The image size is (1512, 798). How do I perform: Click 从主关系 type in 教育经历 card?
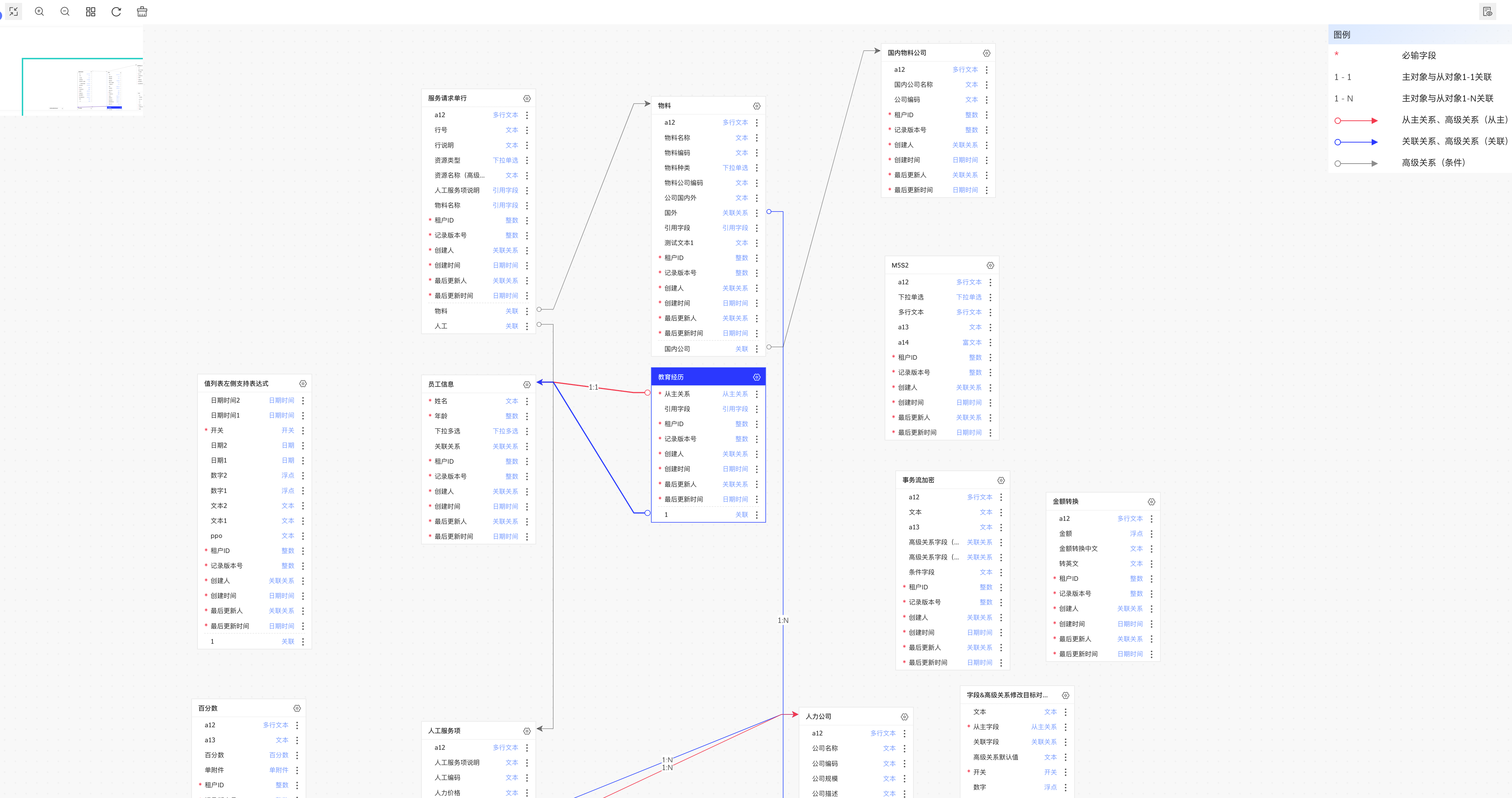tap(735, 394)
